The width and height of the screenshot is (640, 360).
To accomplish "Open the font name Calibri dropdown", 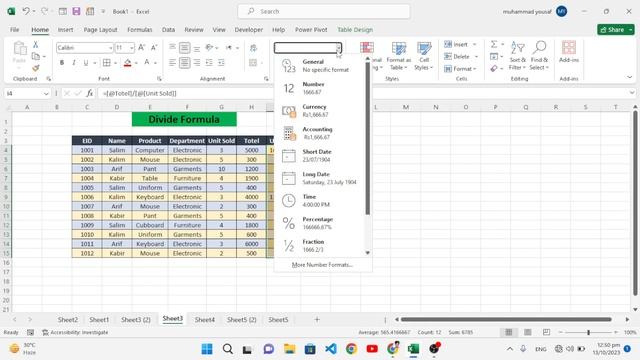I will point(110,48).
